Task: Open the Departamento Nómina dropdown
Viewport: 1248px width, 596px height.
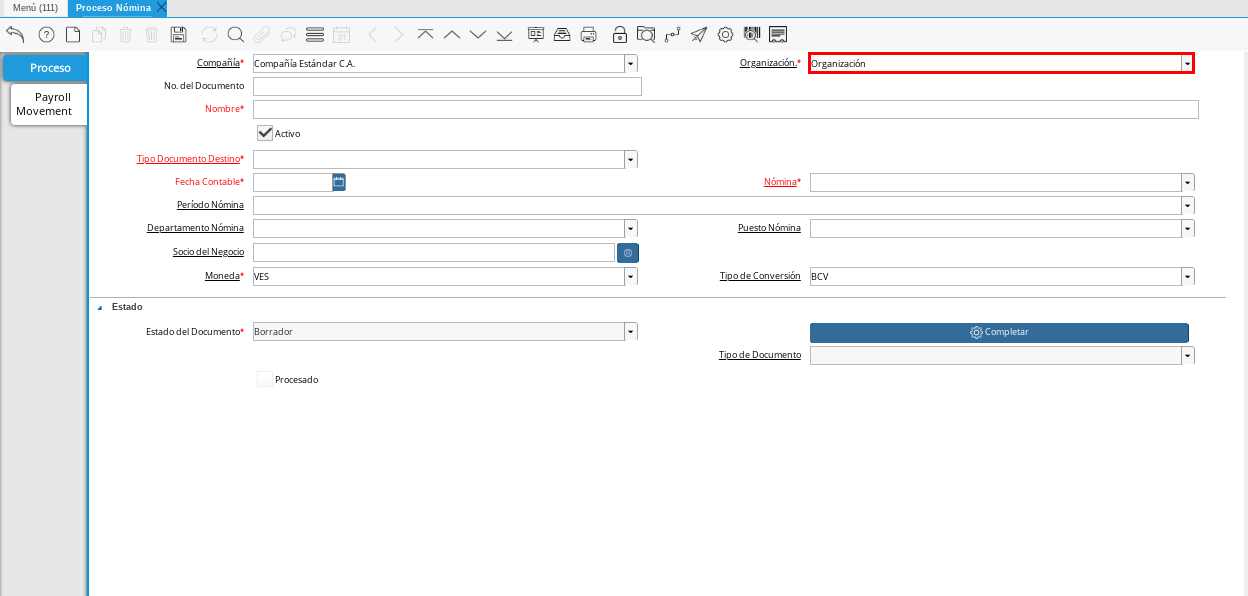Action: [x=631, y=228]
